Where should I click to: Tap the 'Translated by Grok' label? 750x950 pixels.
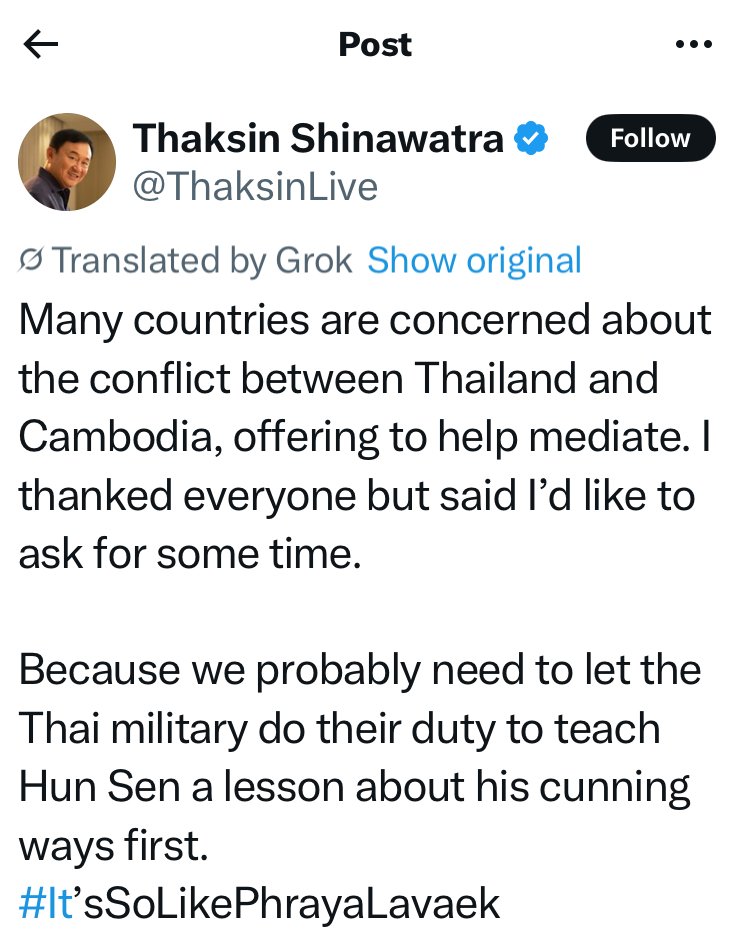pos(203,261)
